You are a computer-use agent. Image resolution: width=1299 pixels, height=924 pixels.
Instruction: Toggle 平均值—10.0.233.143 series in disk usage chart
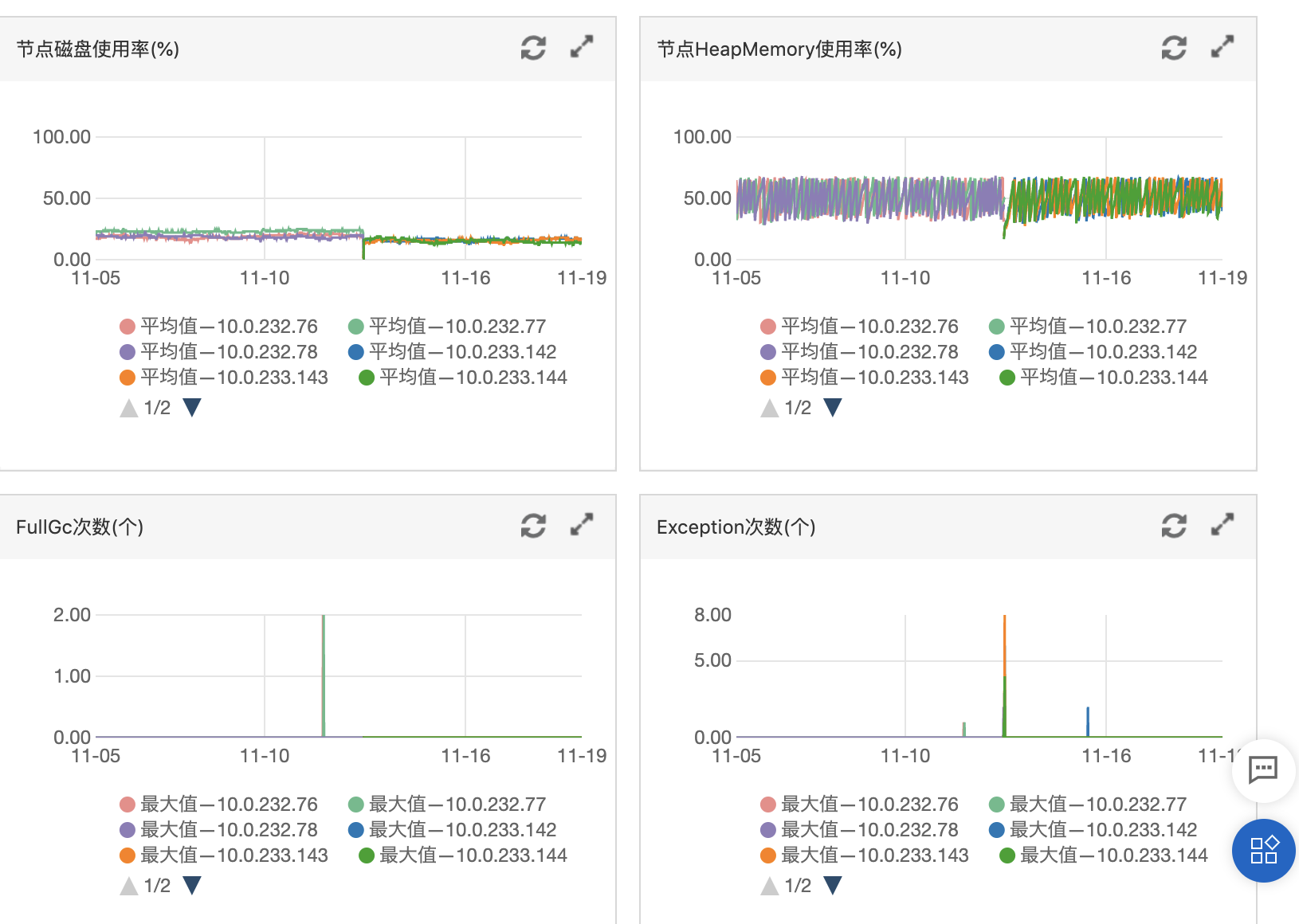(x=224, y=378)
